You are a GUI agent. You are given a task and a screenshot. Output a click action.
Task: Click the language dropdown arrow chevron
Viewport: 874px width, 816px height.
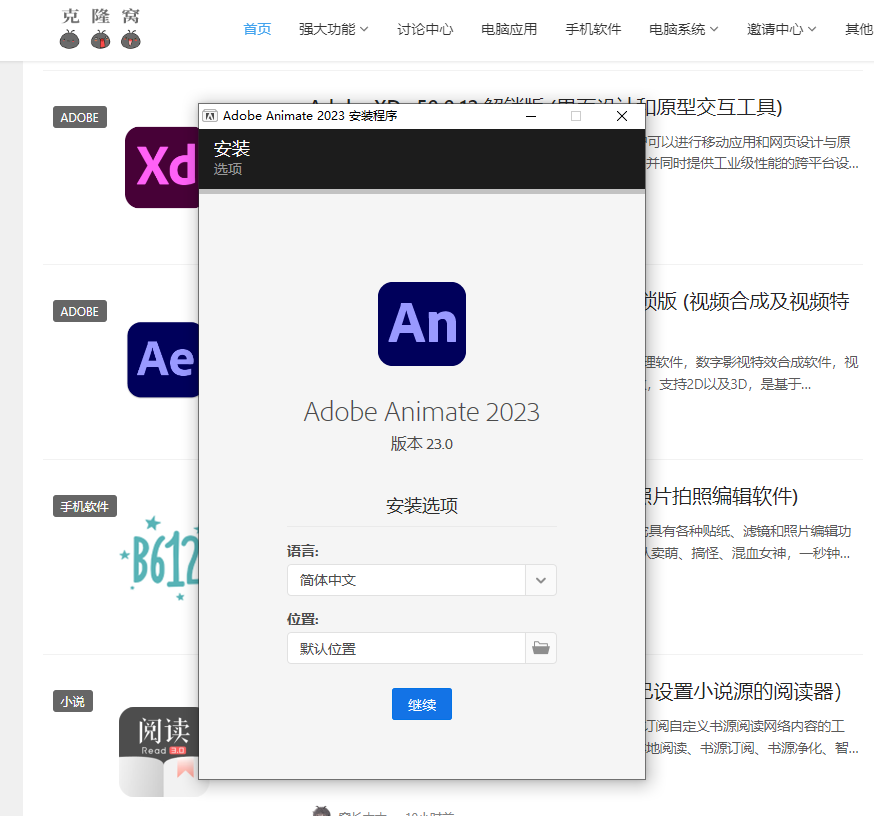540,580
